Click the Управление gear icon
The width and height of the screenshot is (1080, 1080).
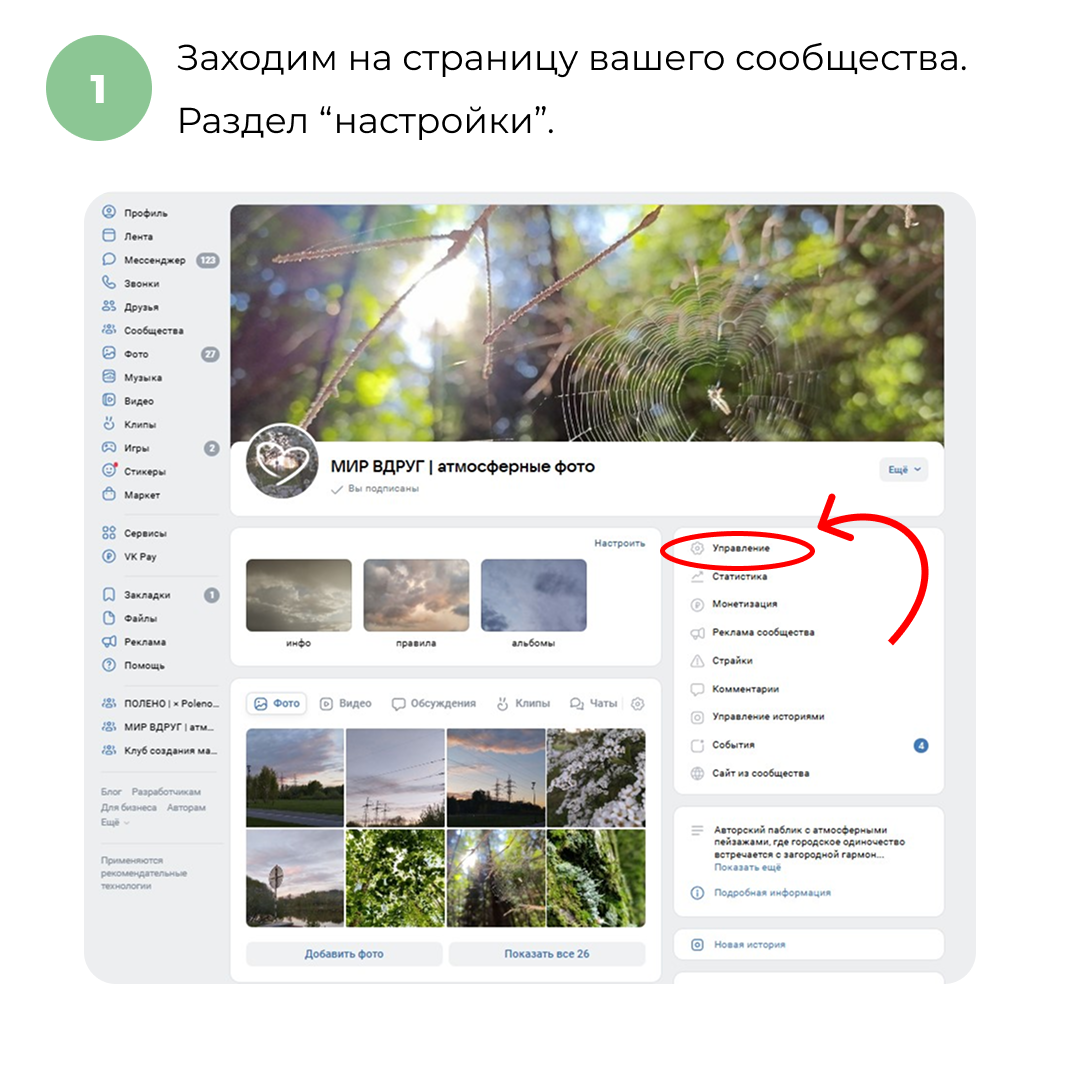tap(697, 548)
